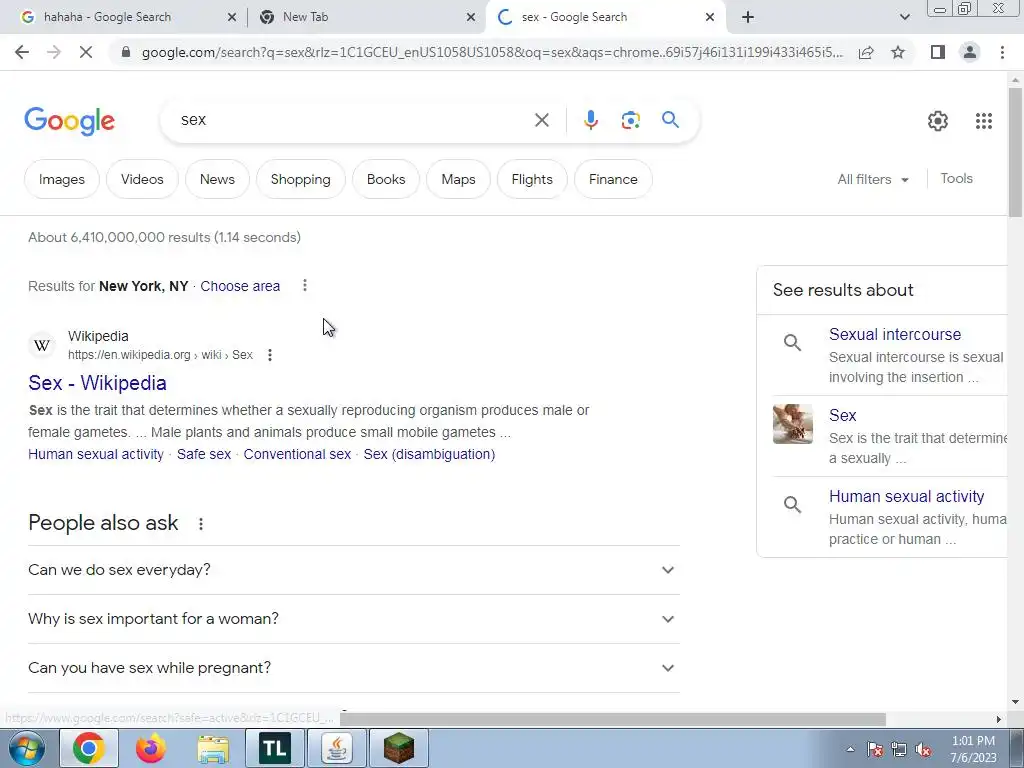Open the All filters dropdown
This screenshot has height=768, width=1024.
coord(872,179)
